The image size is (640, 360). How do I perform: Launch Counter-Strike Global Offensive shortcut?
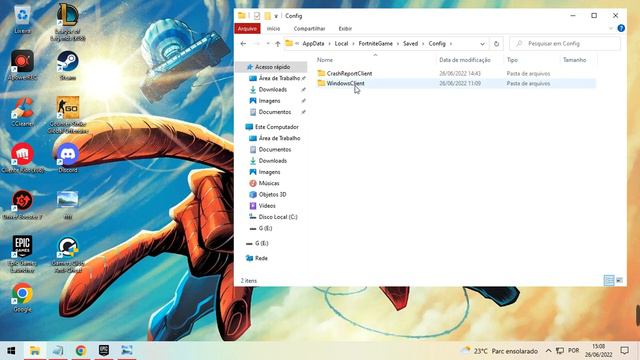point(68,114)
